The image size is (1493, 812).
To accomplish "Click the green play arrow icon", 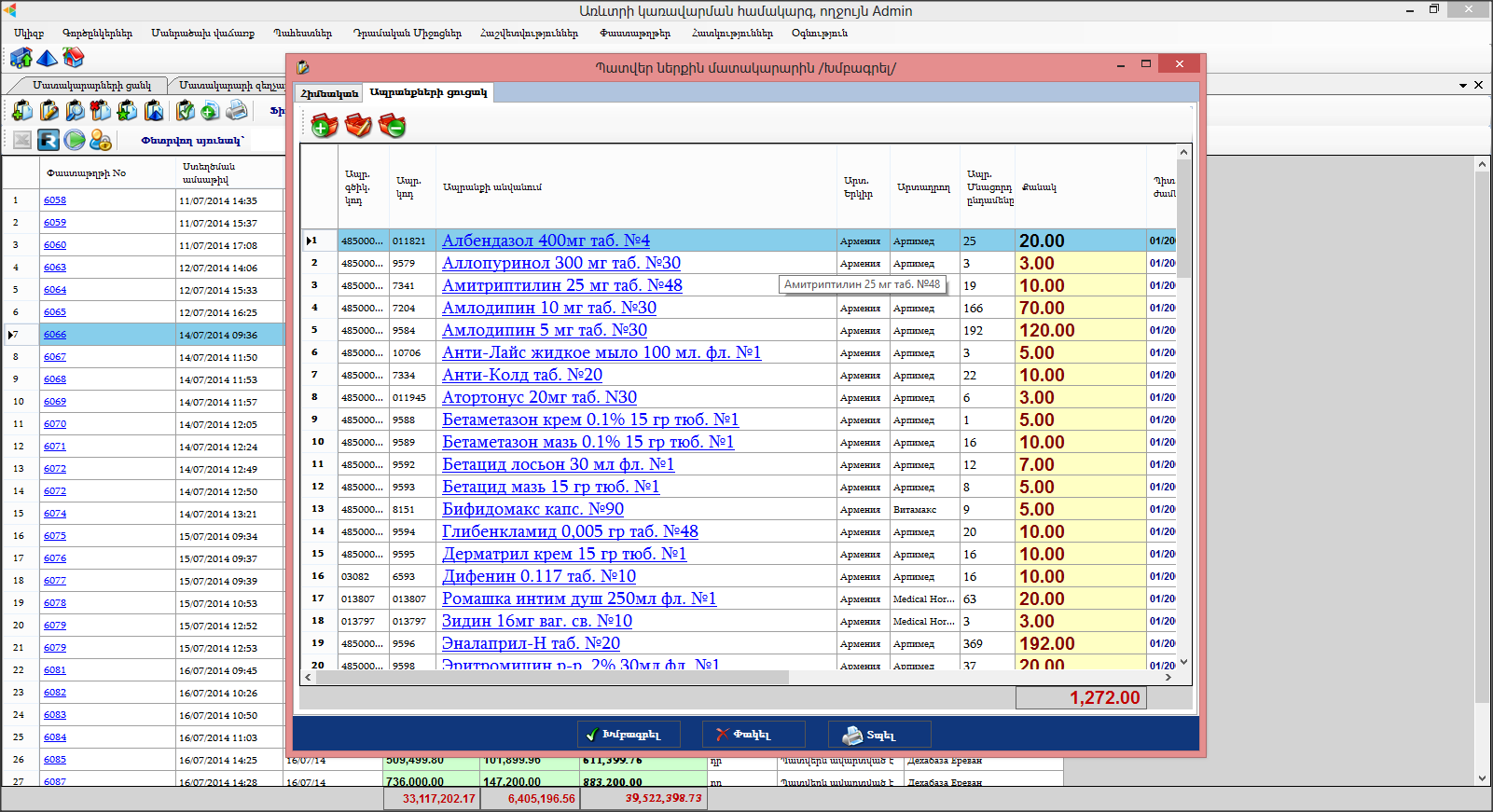I will click(75, 140).
